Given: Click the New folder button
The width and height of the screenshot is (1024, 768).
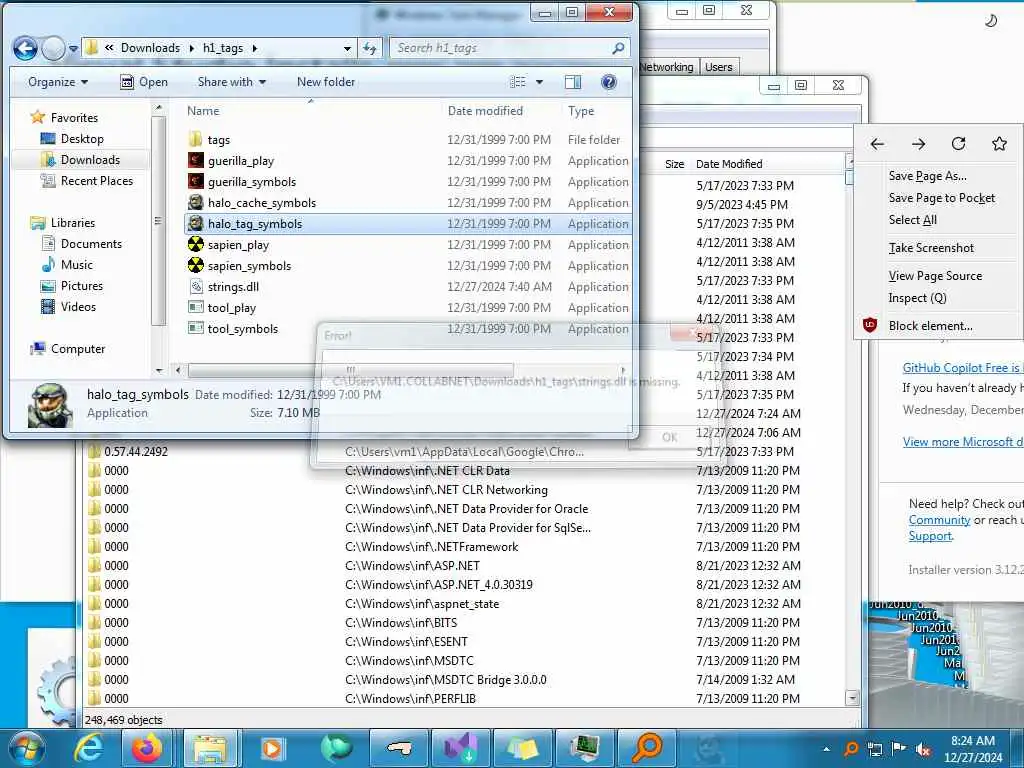Looking at the screenshot, I should coord(326,82).
